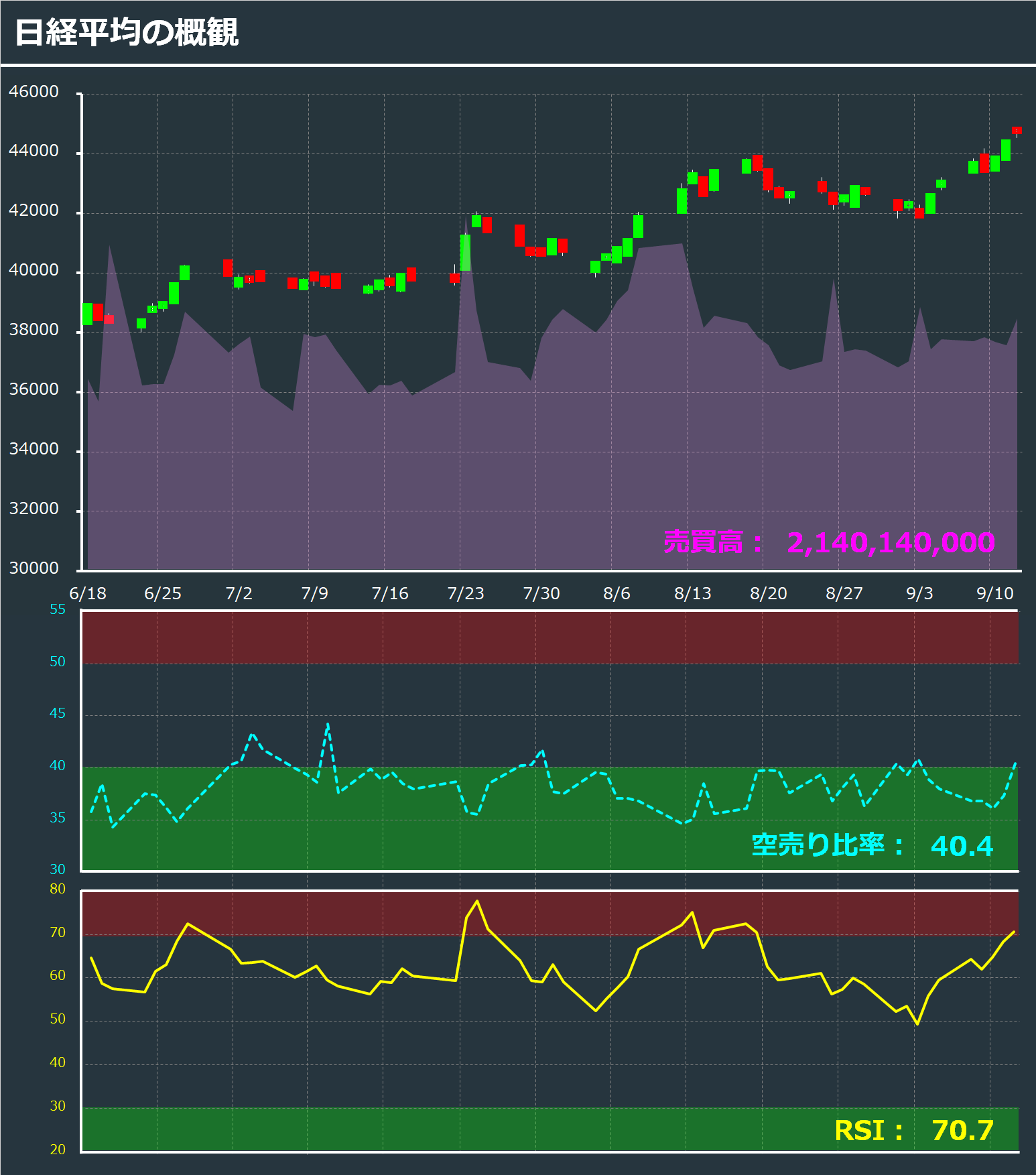
Task: Select the 38000 price axis label
Action: tap(34, 330)
